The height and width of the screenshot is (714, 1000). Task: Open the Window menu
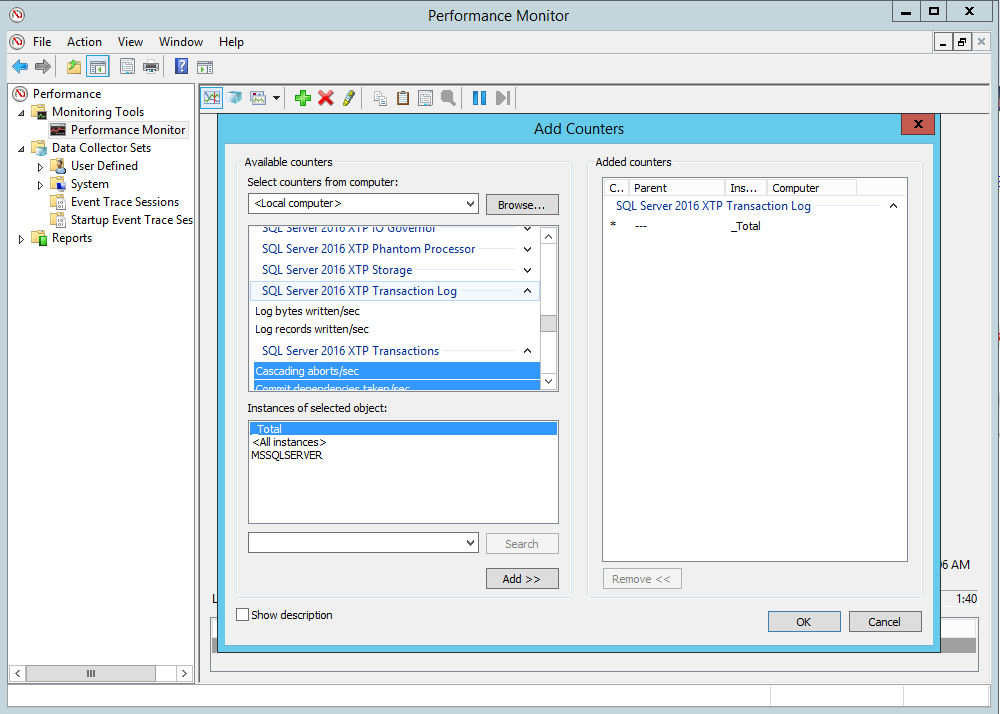180,42
